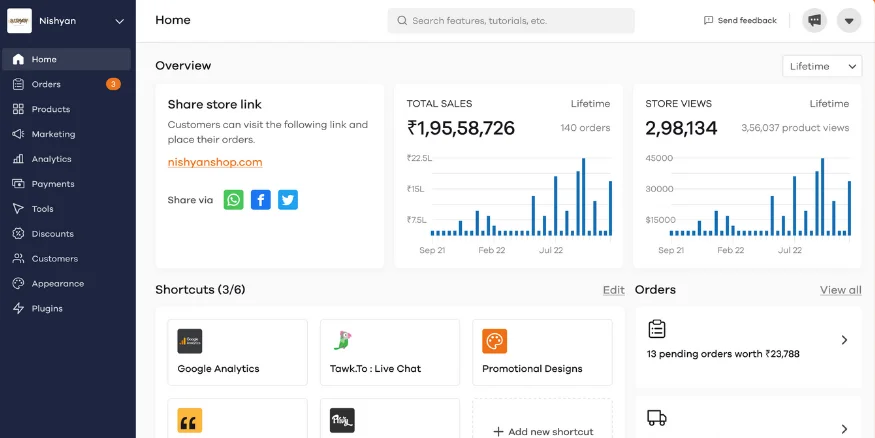Screen dimensions: 875x438
Task: Open the account dropdown arrow in header
Action: (849, 21)
